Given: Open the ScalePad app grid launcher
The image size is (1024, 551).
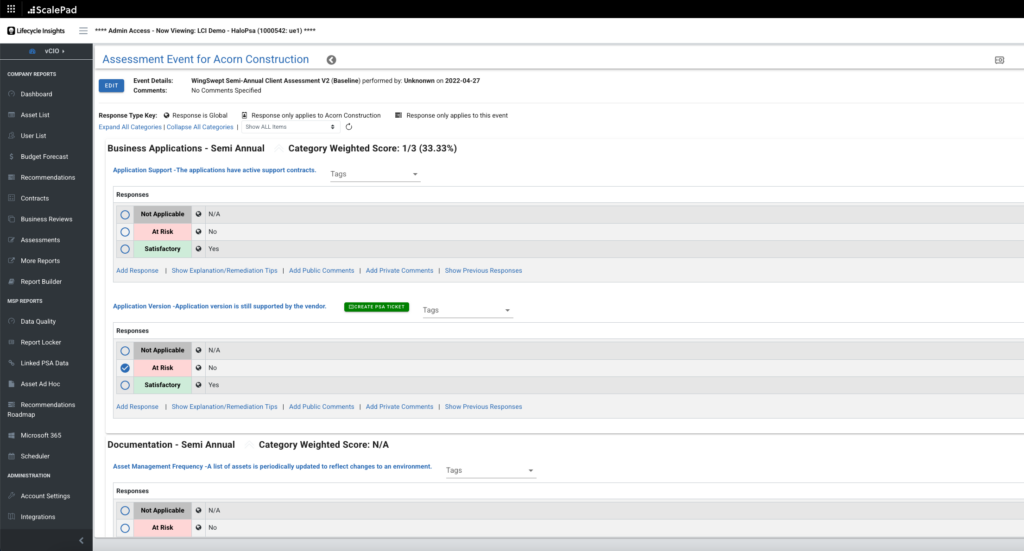Looking at the screenshot, I should click(x=11, y=9).
